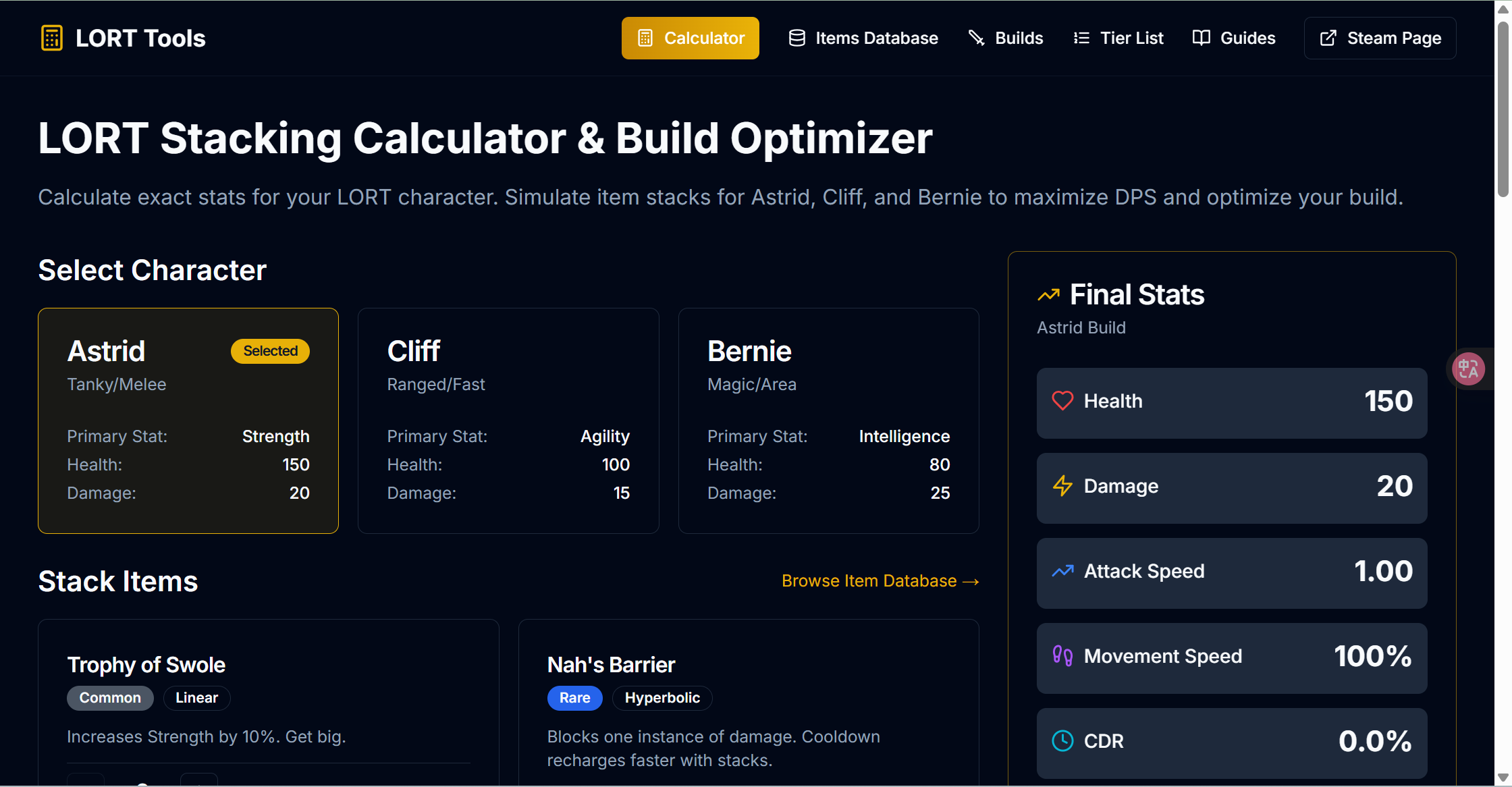The width and height of the screenshot is (1512, 787).
Task: Click the floating translate icon on the right edge
Action: (1468, 369)
